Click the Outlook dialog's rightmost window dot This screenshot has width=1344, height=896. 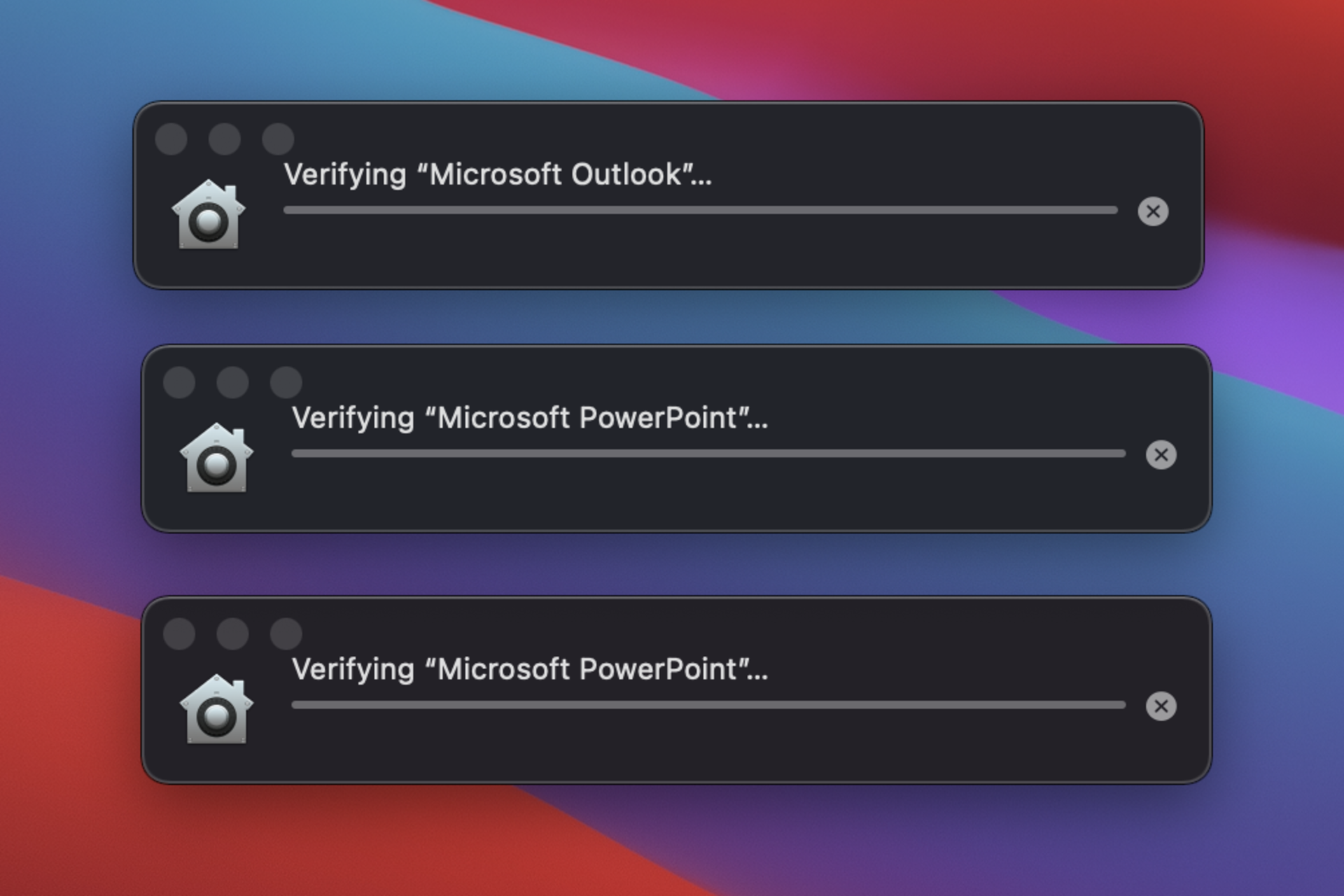(x=278, y=139)
